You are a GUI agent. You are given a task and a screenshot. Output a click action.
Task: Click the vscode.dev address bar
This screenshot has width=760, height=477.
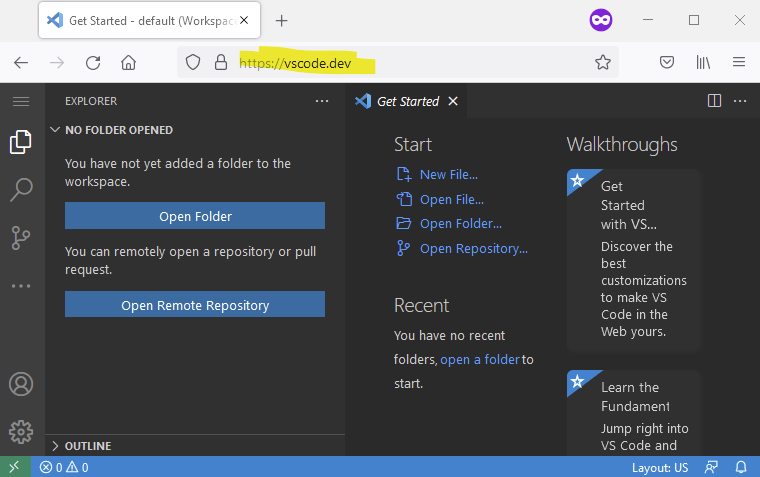tap(397, 62)
